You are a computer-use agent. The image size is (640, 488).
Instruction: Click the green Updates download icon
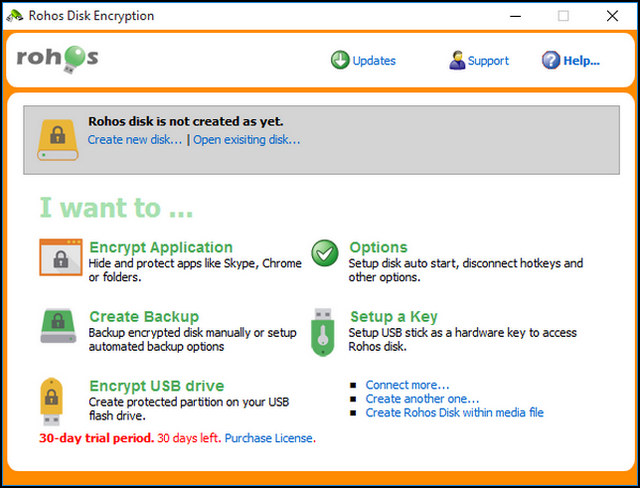[x=340, y=60]
